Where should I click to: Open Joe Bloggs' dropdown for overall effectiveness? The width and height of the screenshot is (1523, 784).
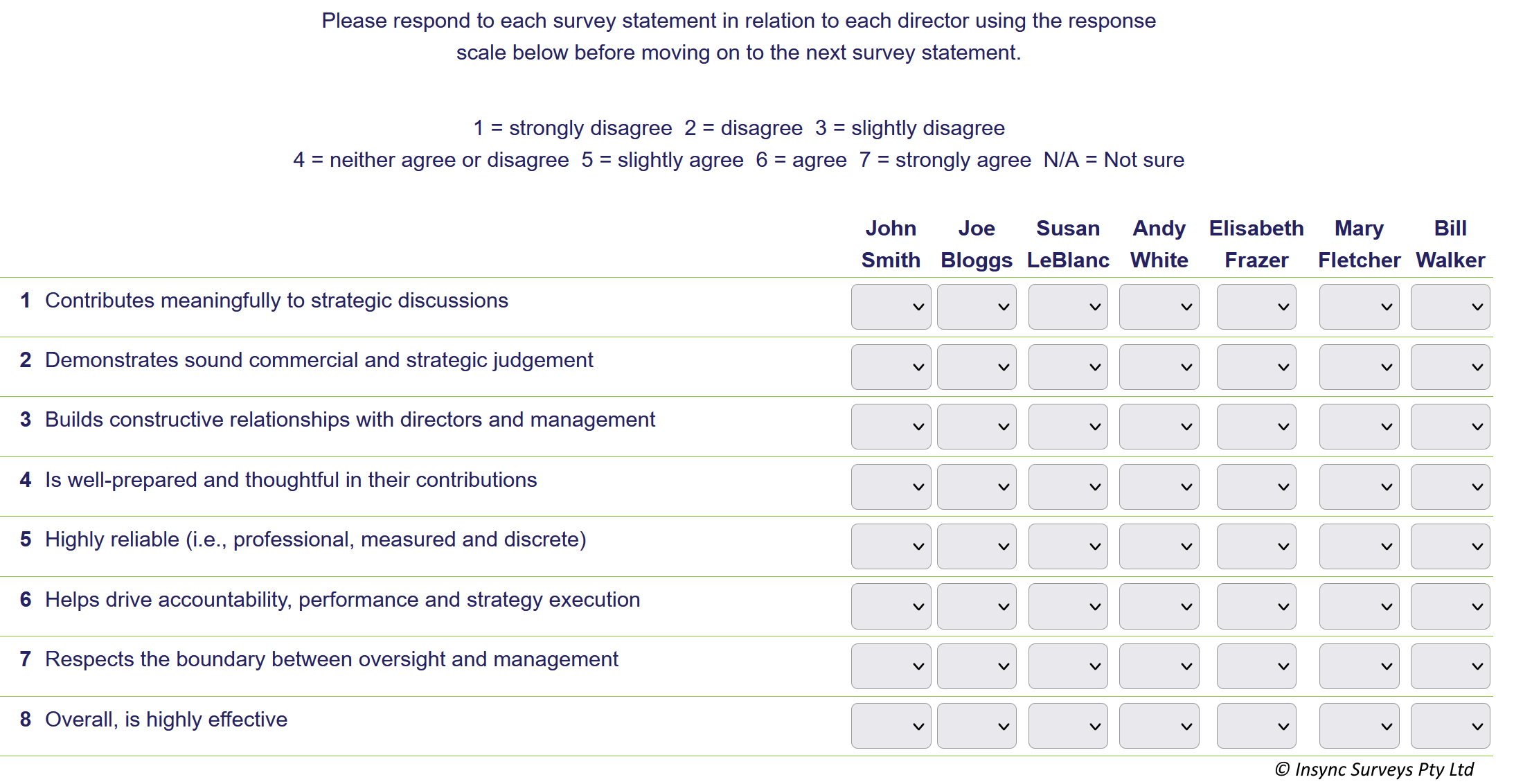pyautogui.click(x=977, y=725)
